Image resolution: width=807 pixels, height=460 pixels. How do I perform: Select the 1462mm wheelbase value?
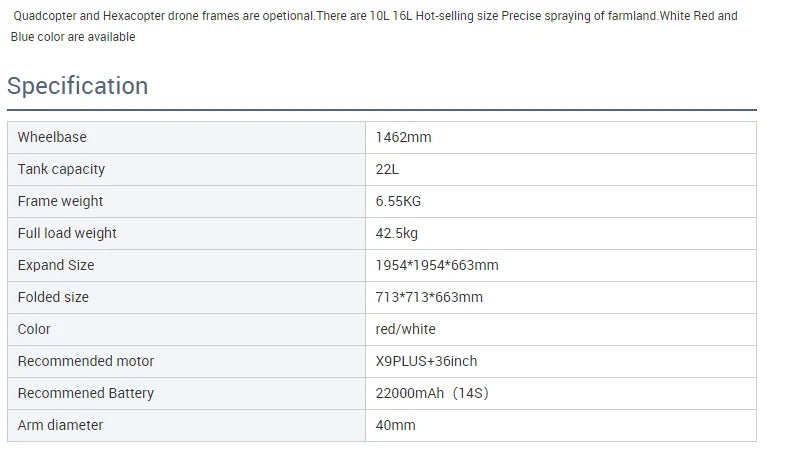[403, 137]
